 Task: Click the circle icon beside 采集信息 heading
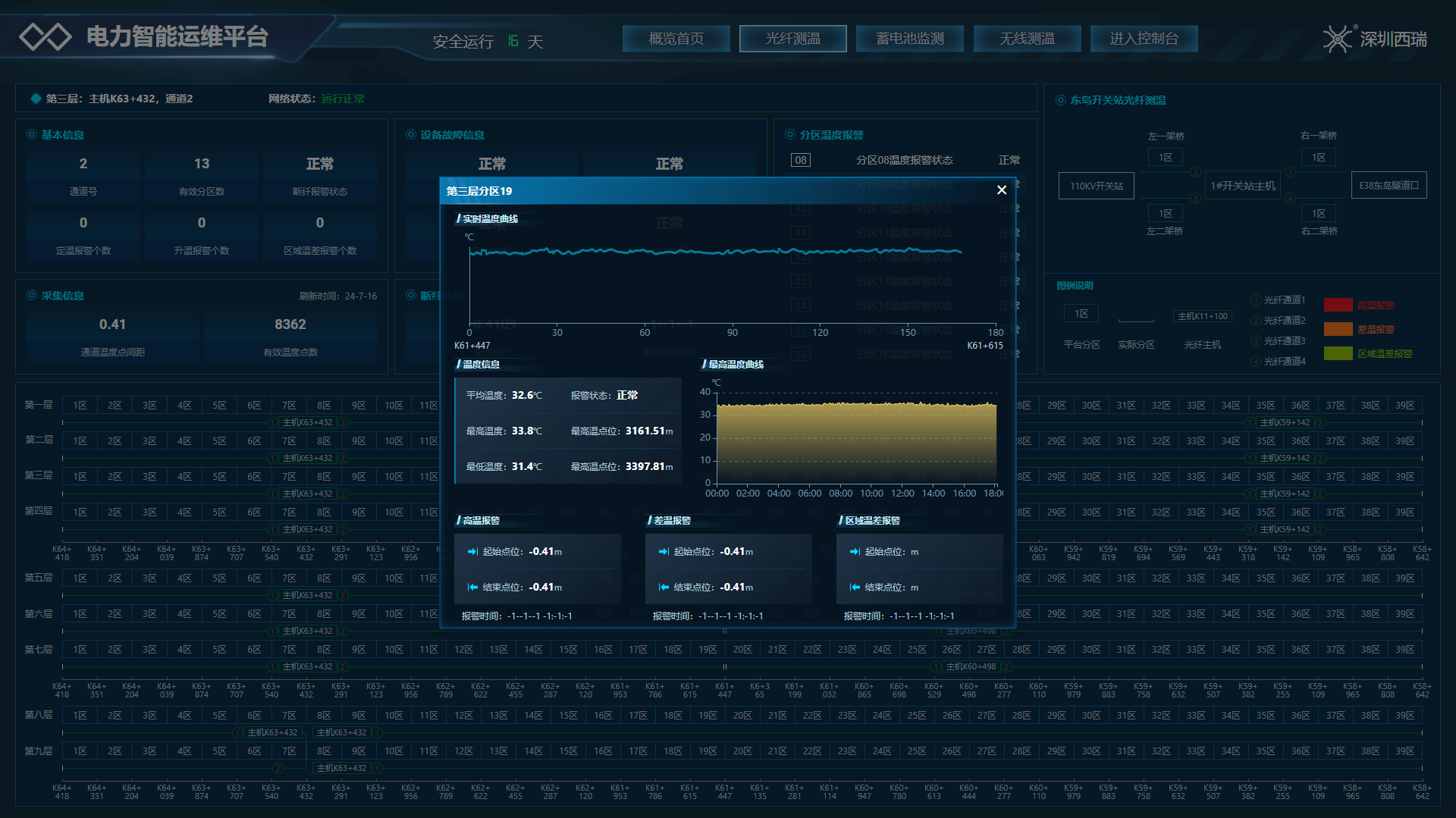(x=32, y=296)
